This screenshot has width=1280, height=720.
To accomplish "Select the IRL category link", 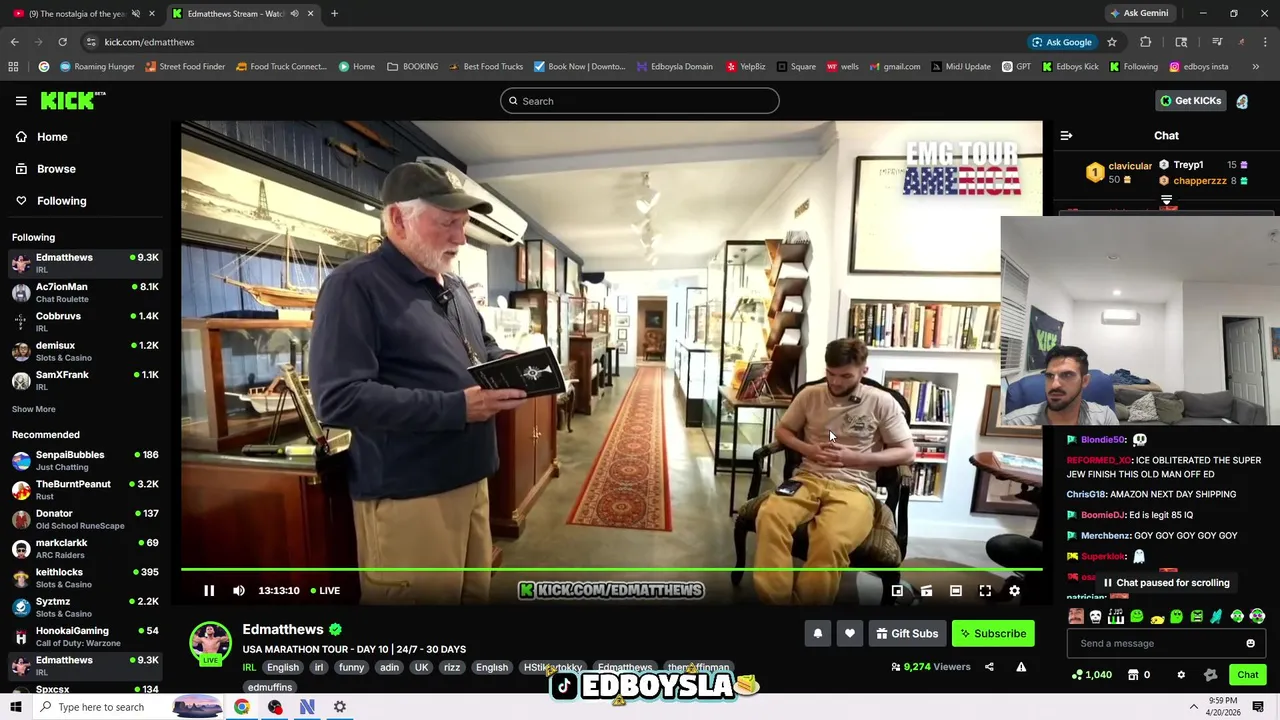I will click(x=249, y=667).
